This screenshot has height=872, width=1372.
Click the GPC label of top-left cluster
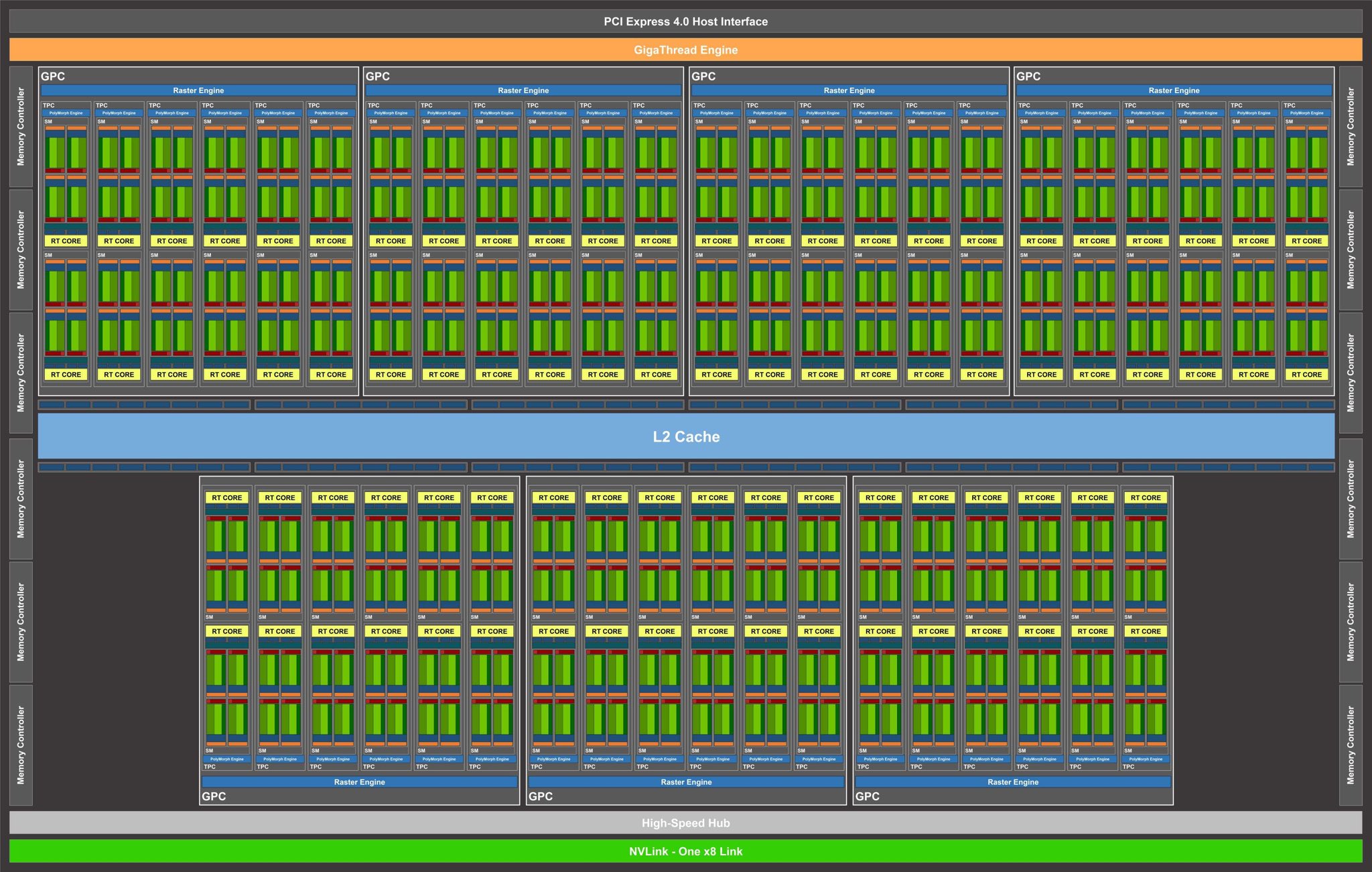[x=53, y=76]
